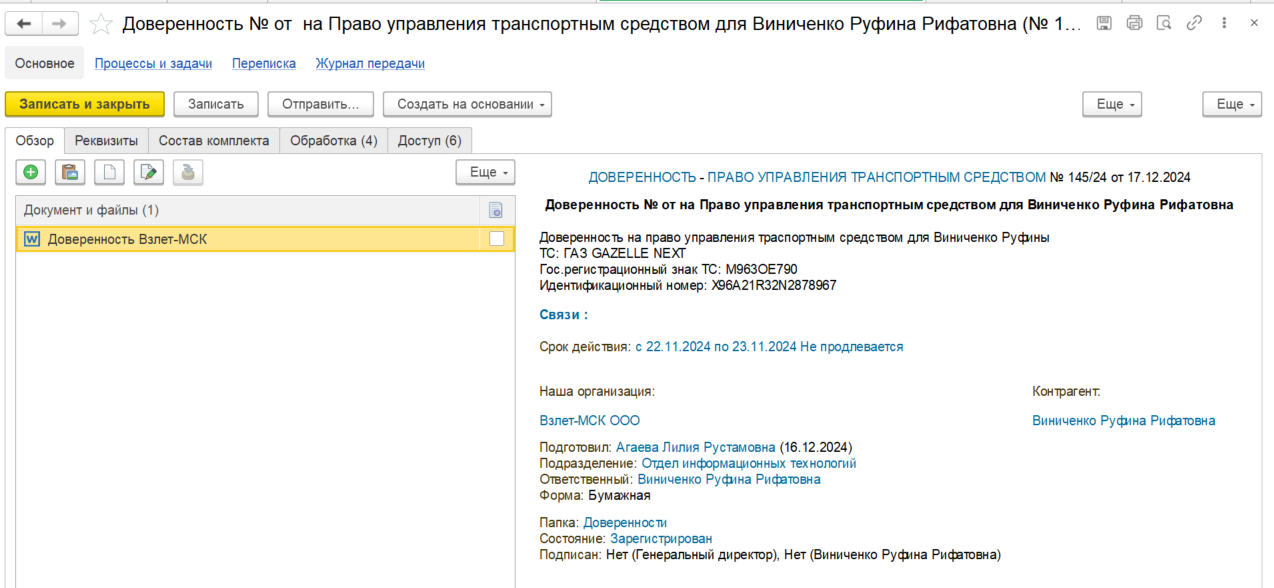Click the Записать и закрыть button
The width and height of the screenshot is (1274, 588).
point(85,104)
